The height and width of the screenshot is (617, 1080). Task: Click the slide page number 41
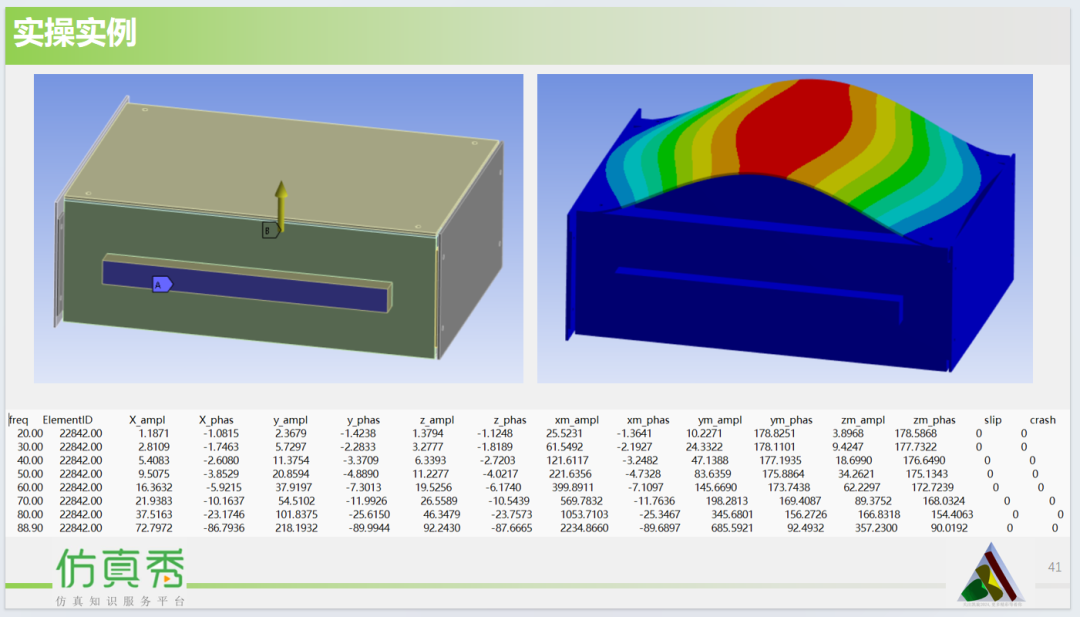(1054, 566)
